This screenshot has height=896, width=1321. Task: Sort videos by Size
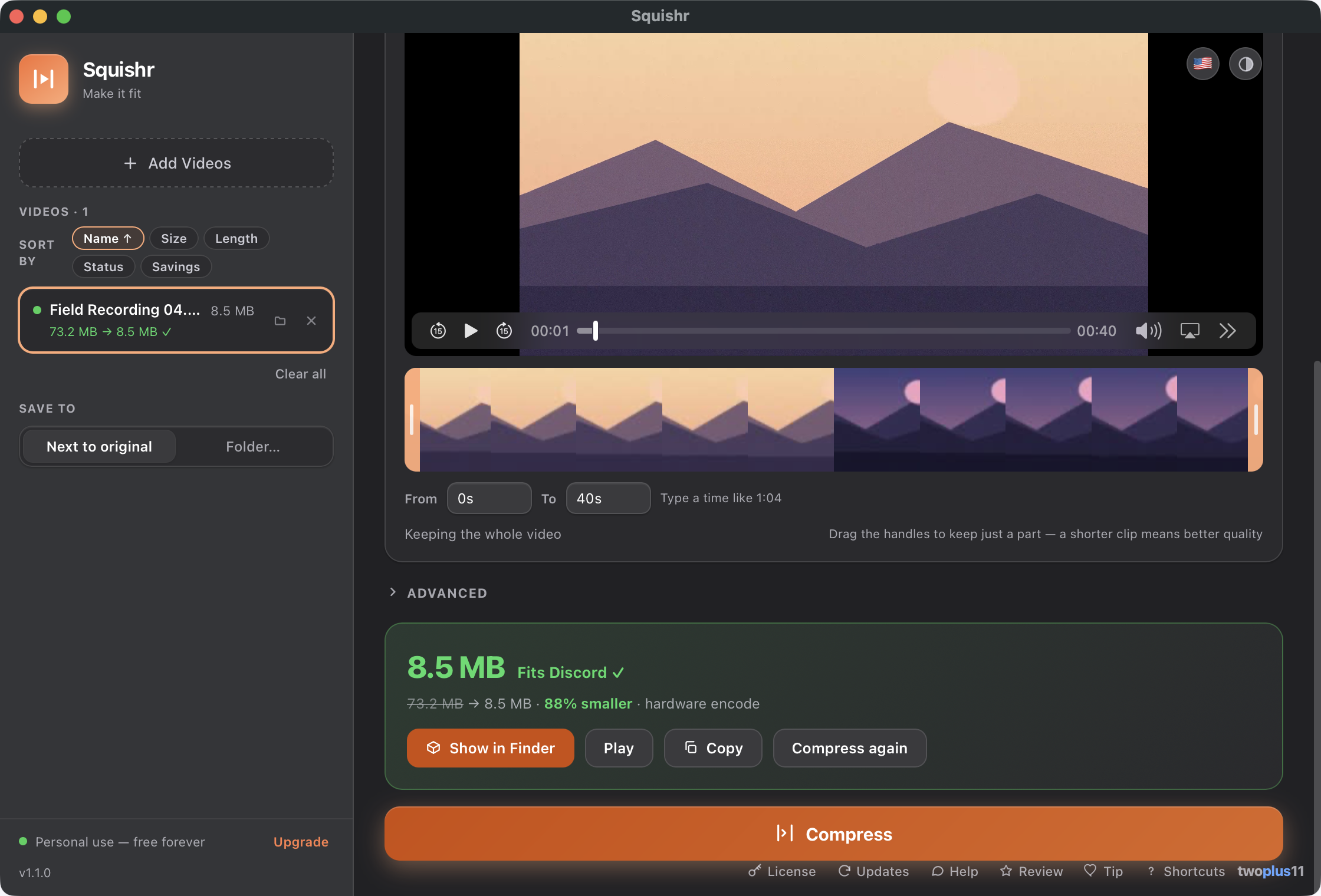click(x=174, y=238)
